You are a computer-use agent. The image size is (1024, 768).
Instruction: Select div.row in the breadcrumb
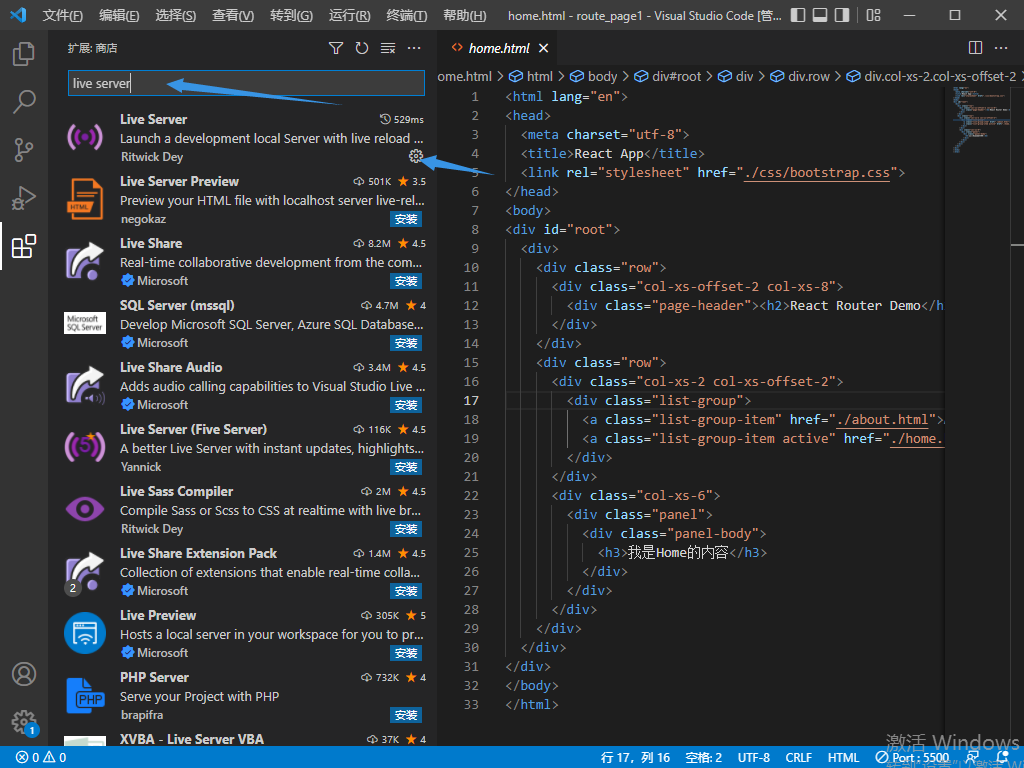(800, 76)
